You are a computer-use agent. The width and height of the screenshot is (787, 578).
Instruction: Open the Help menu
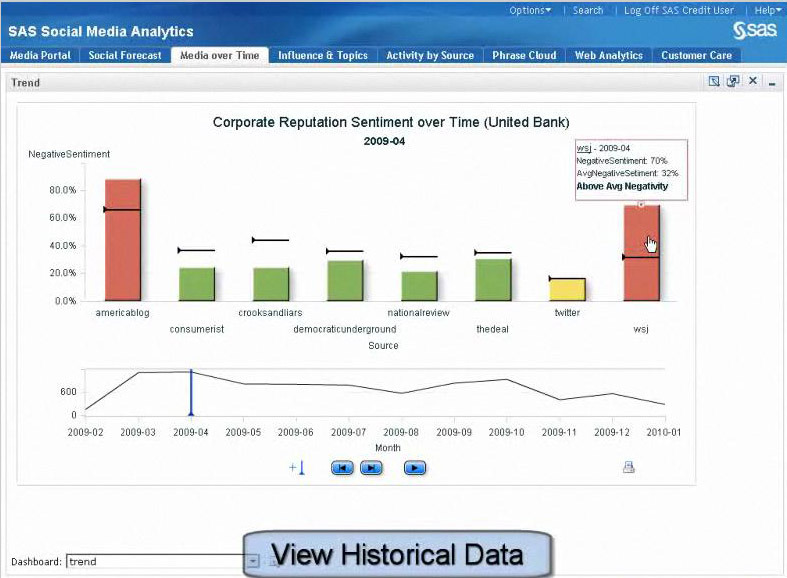pyautogui.click(x=767, y=10)
